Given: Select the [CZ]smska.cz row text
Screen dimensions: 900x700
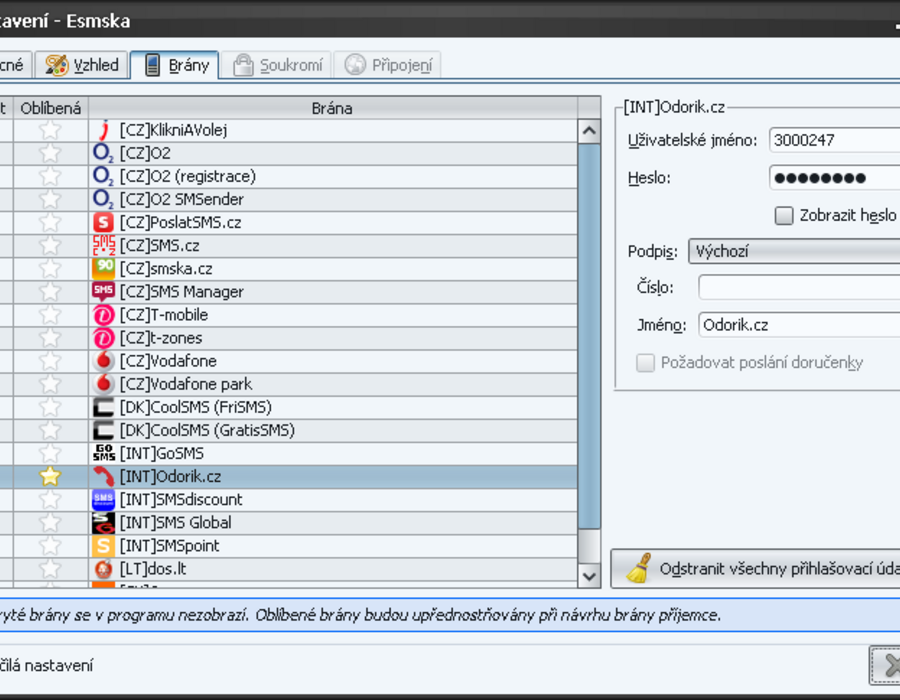Looking at the screenshot, I should click(166, 269).
